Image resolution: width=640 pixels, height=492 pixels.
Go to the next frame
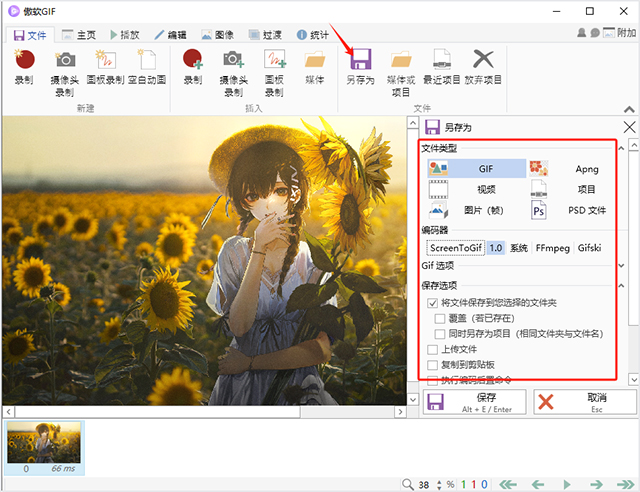click(x=596, y=485)
